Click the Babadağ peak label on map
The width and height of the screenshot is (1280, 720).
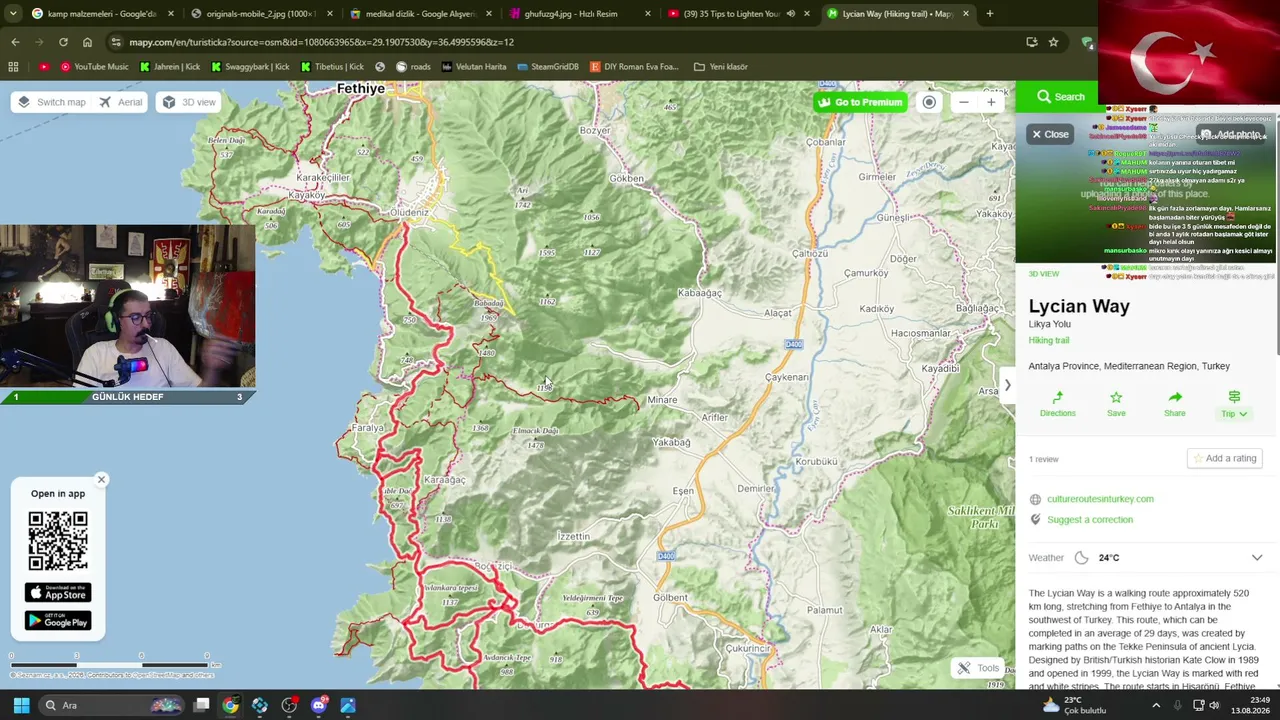coord(488,303)
